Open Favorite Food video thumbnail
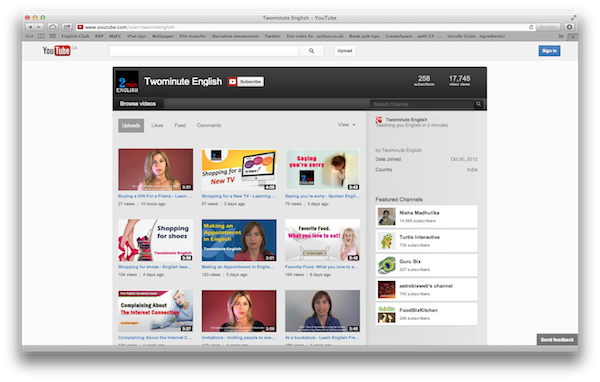The width and height of the screenshot is (600, 382). [323, 240]
